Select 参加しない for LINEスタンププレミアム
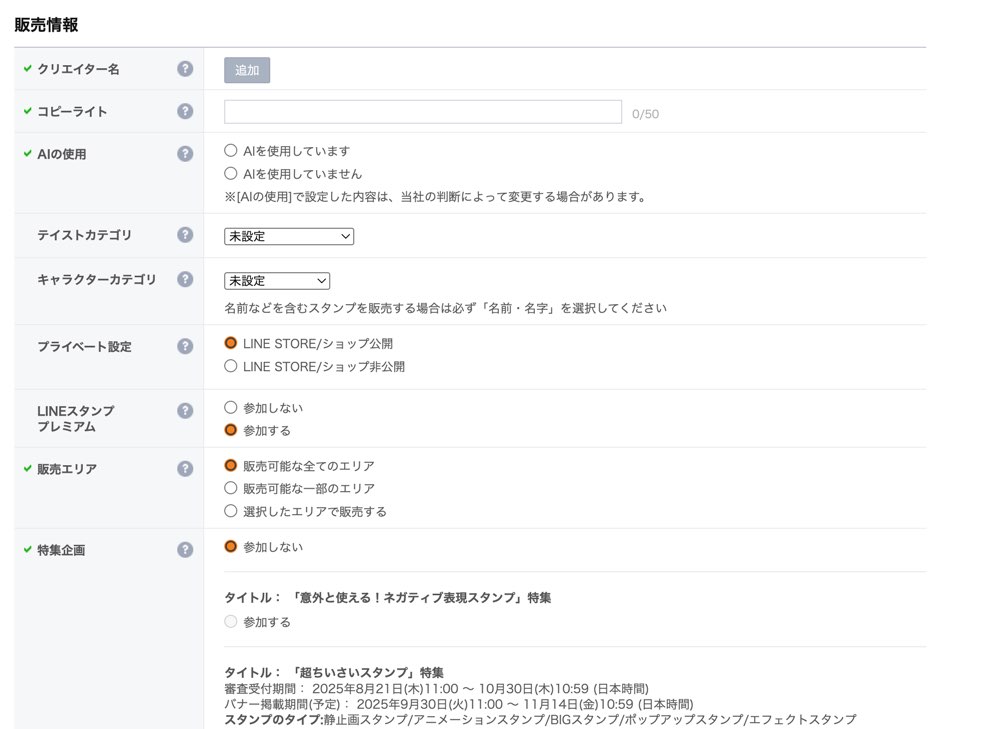 (231, 408)
